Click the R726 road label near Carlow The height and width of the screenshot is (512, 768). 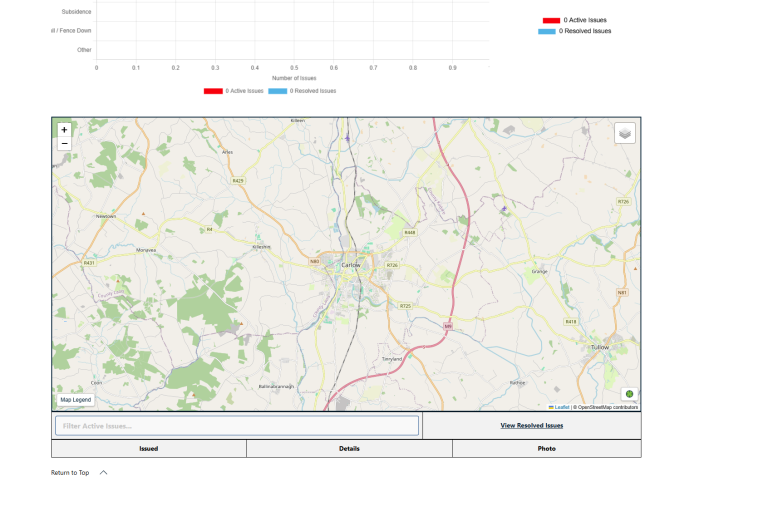392,266
